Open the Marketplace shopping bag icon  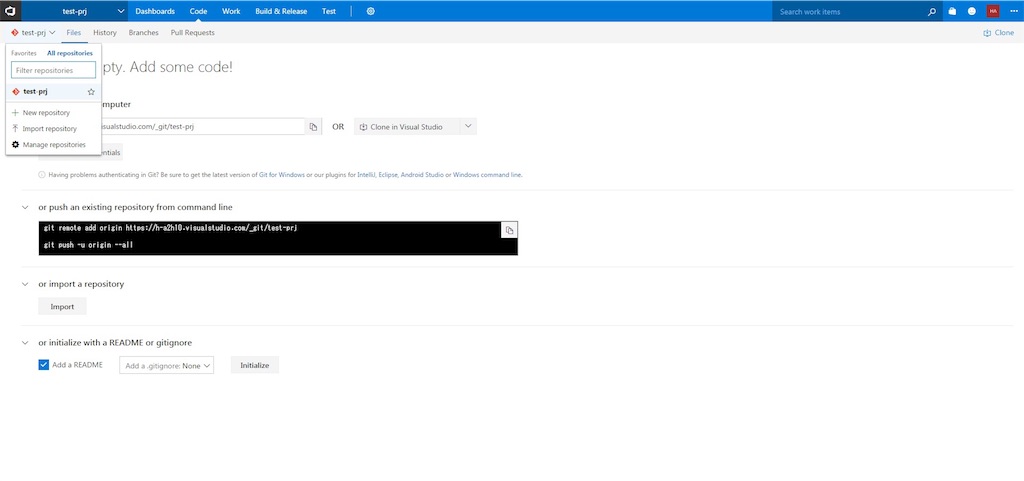pyautogui.click(x=952, y=11)
